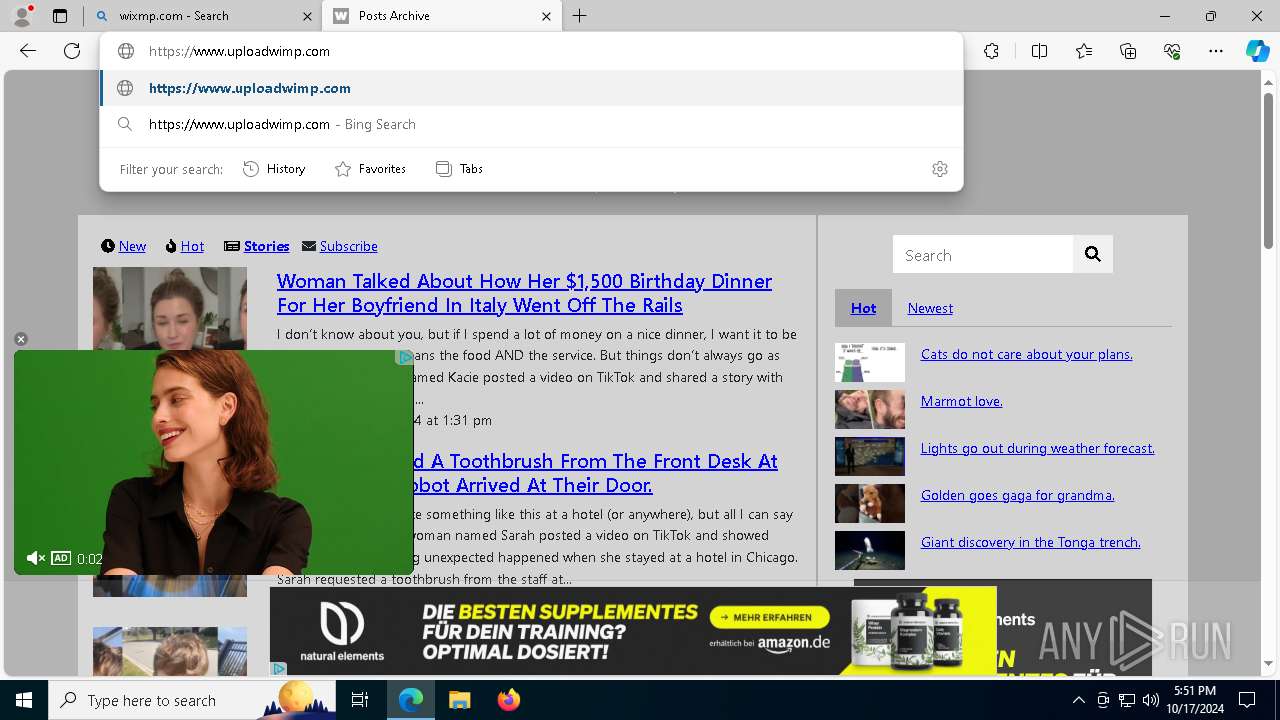
Task: Reload the current page
Action: click(x=72, y=51)
